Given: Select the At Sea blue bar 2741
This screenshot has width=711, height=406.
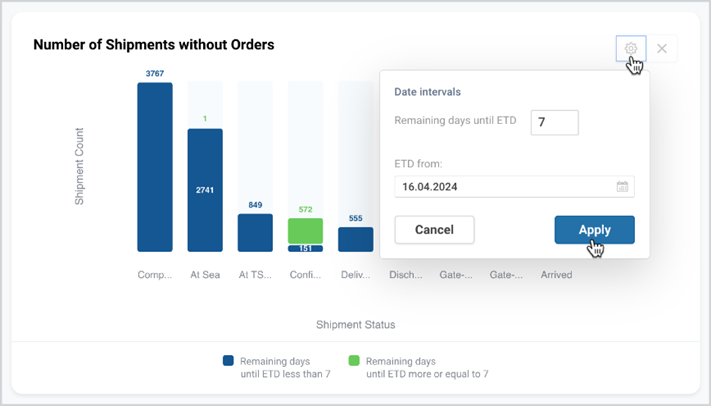Looking at the screenshot, I should [205, 190].
